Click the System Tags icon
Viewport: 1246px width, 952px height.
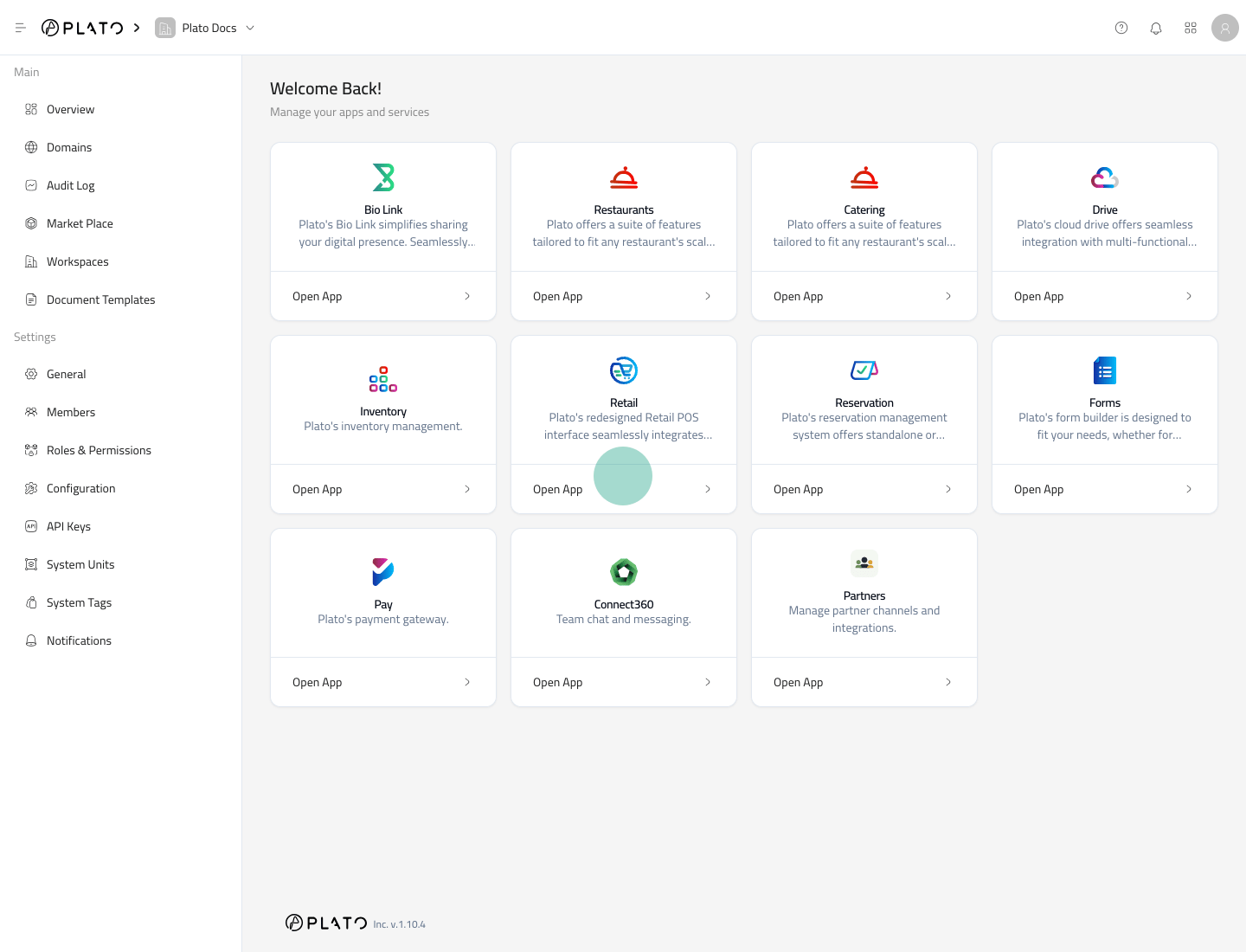31,602
